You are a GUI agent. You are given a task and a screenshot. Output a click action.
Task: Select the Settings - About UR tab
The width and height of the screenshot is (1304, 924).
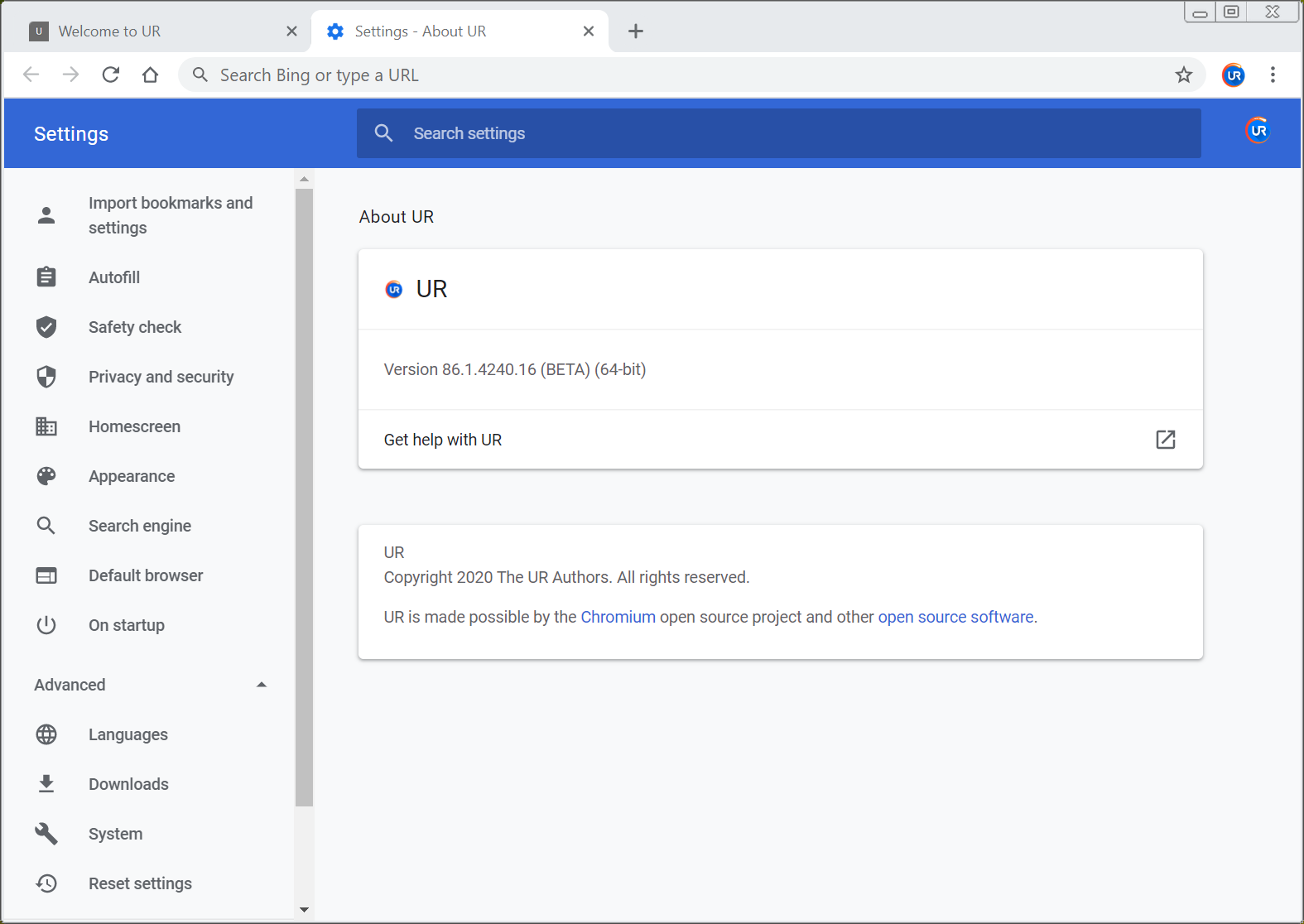460,31
